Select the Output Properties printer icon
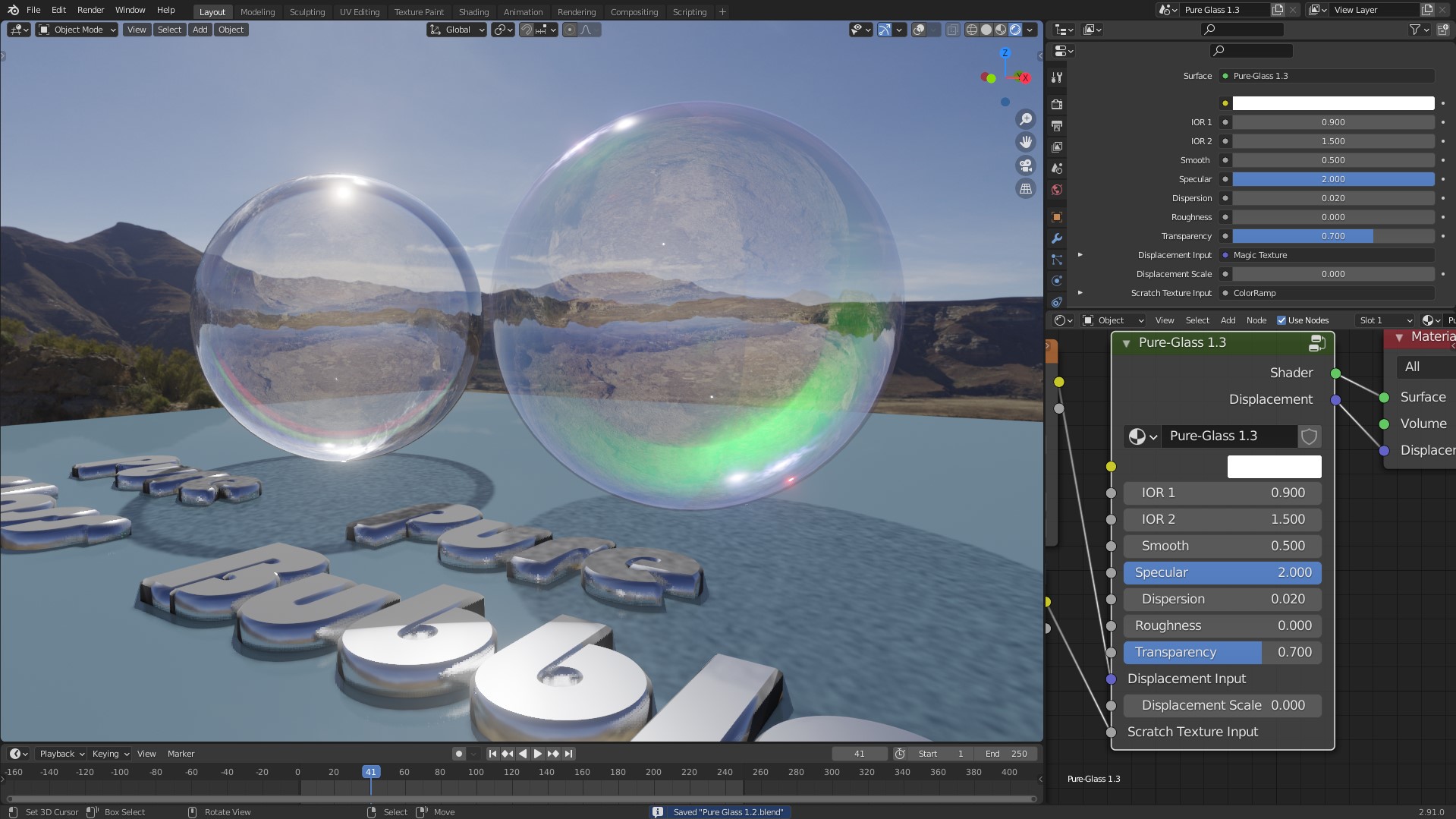The image size is (1456, 819). click(1056, 126)
